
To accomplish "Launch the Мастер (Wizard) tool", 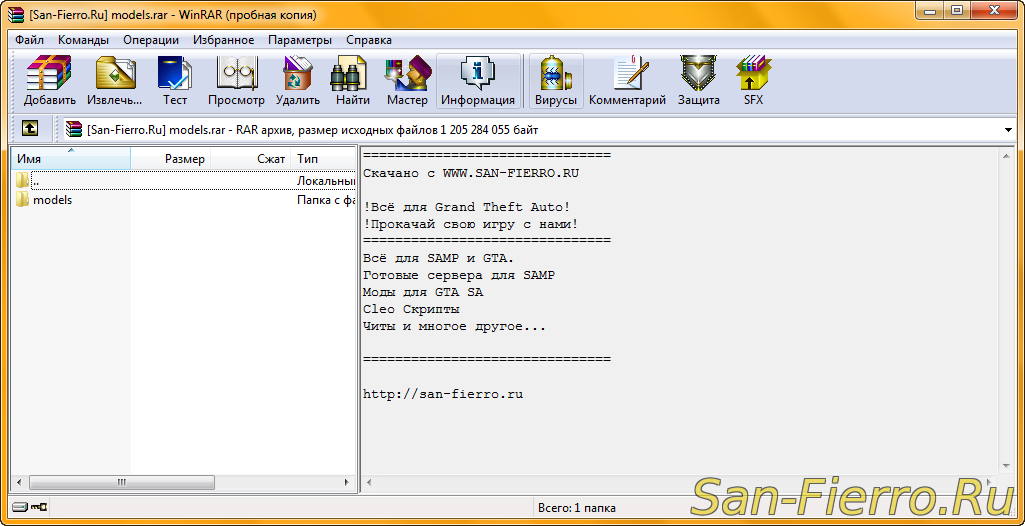I will [407, 80].
